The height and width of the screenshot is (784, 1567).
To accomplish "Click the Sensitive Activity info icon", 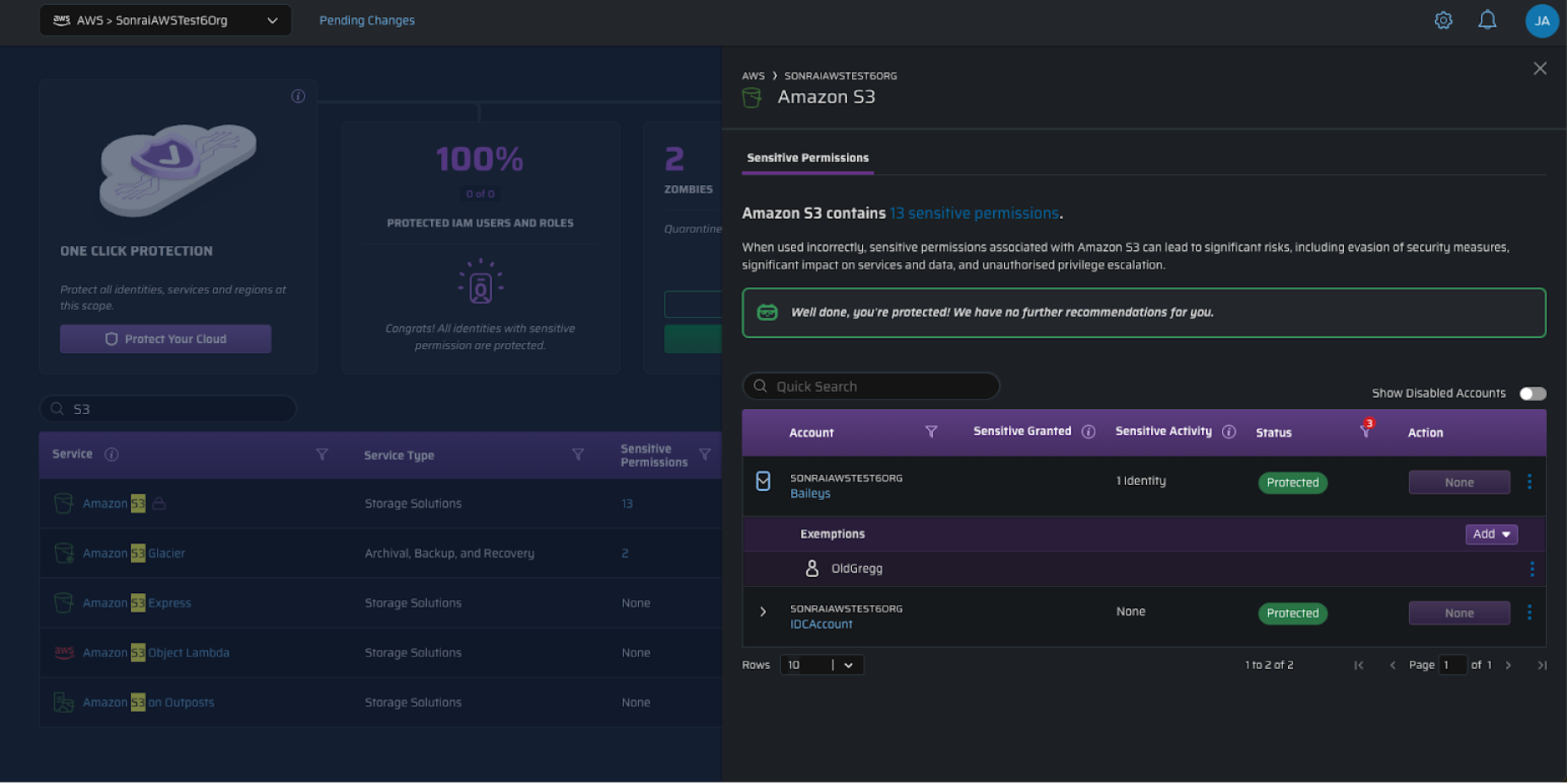I will pyautogui.click(x=1229, y=432).
